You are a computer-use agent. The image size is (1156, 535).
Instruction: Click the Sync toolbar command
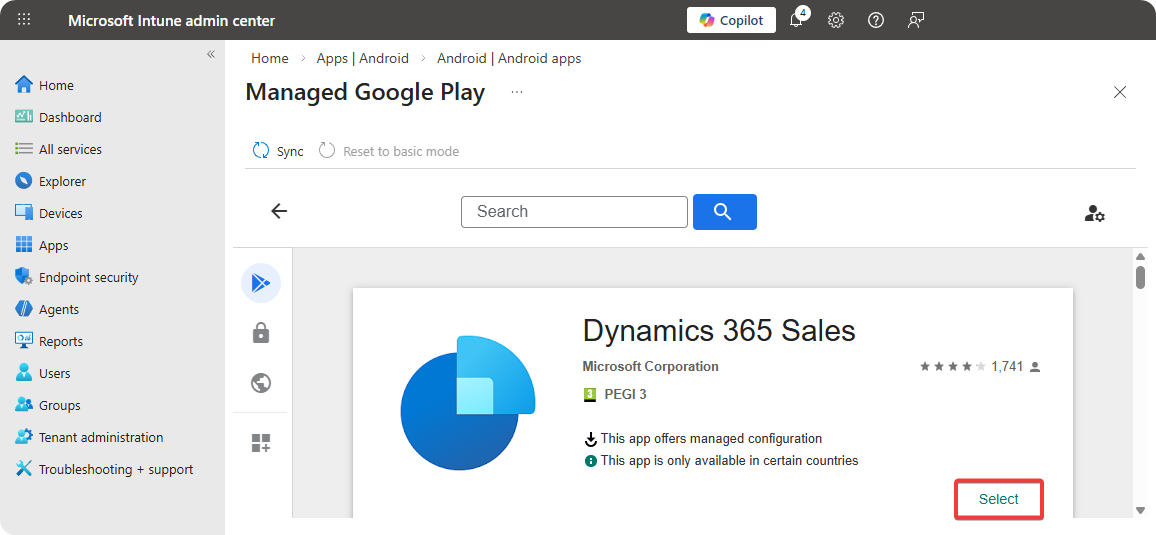click(x=279, y=151)
